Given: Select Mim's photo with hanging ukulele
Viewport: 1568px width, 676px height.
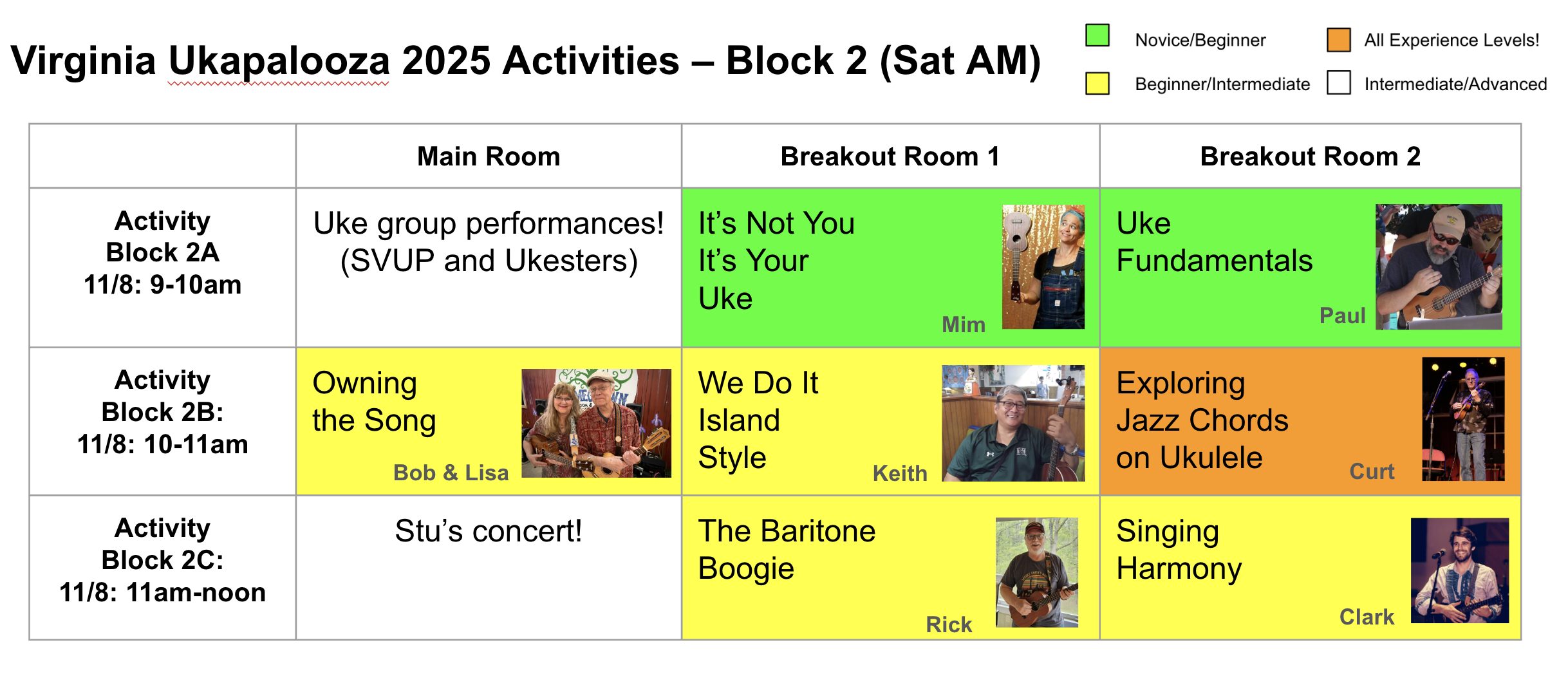Looking at the screenshot, I should coord(1043,267).
